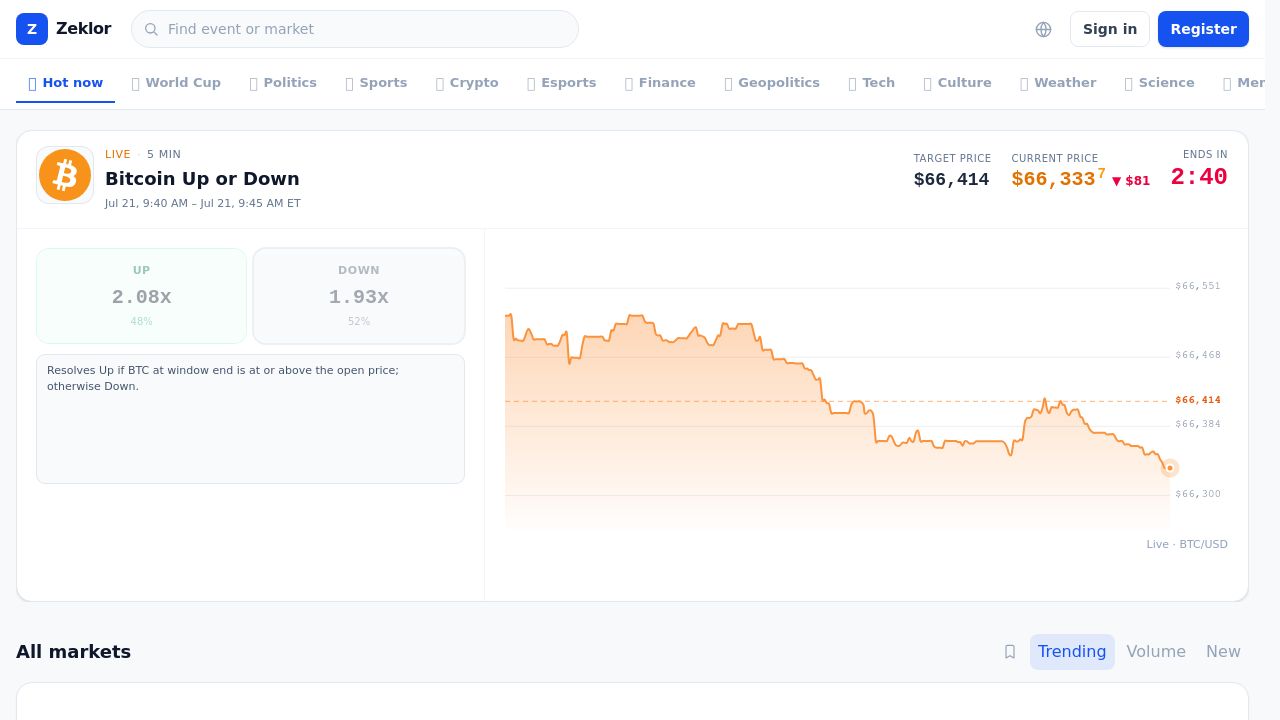
Task: Sort markets by New
Action: [1223, 652]
